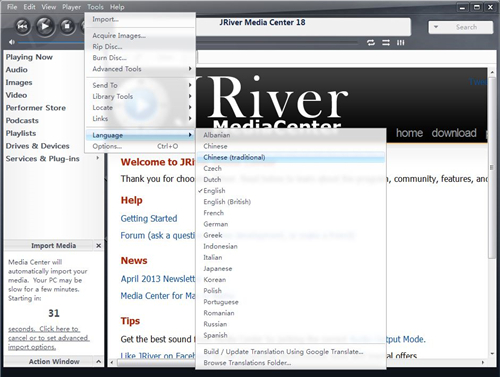Open the Edit menu
The width and height of the screenshot is (500, 377).
click(x=29, y=7)
